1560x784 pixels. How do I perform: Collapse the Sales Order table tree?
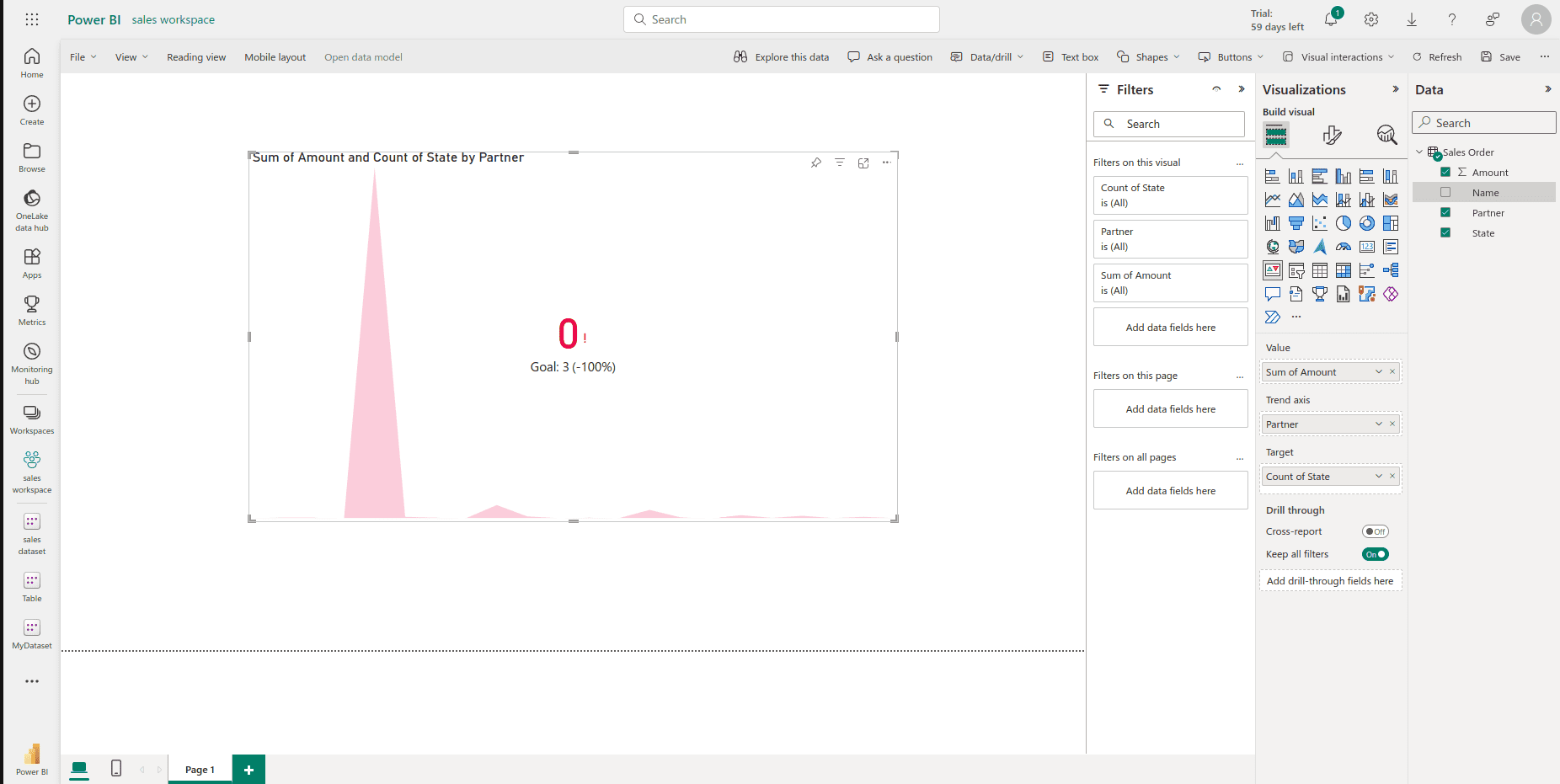[1419, 152]
